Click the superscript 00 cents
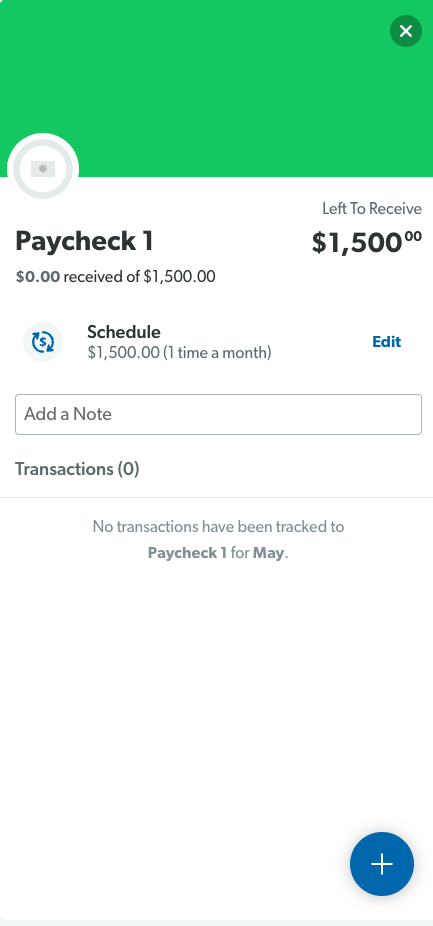433x926 pixels. 414,237
